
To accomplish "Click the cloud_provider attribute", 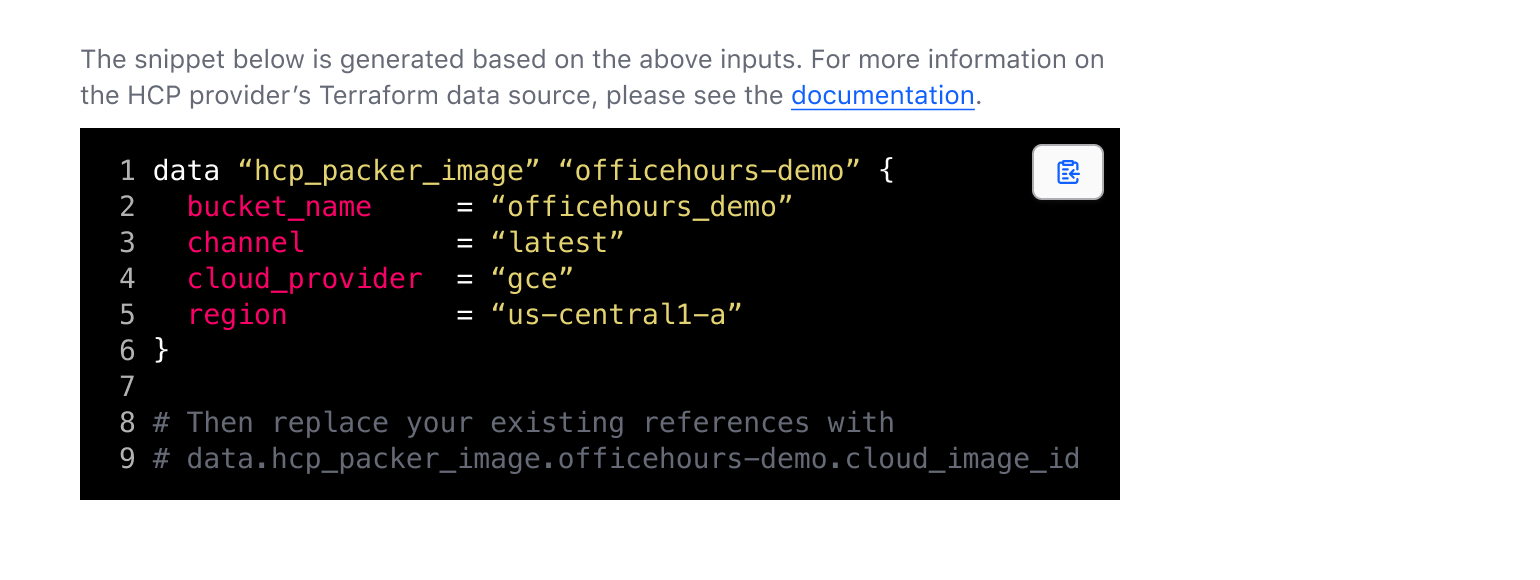I will tap(304, 279).
